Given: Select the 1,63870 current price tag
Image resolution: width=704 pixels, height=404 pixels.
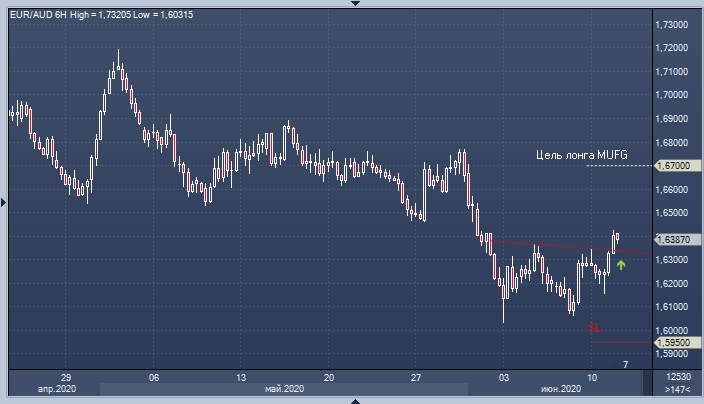Looking at the screenshot, I should point(675,240).
